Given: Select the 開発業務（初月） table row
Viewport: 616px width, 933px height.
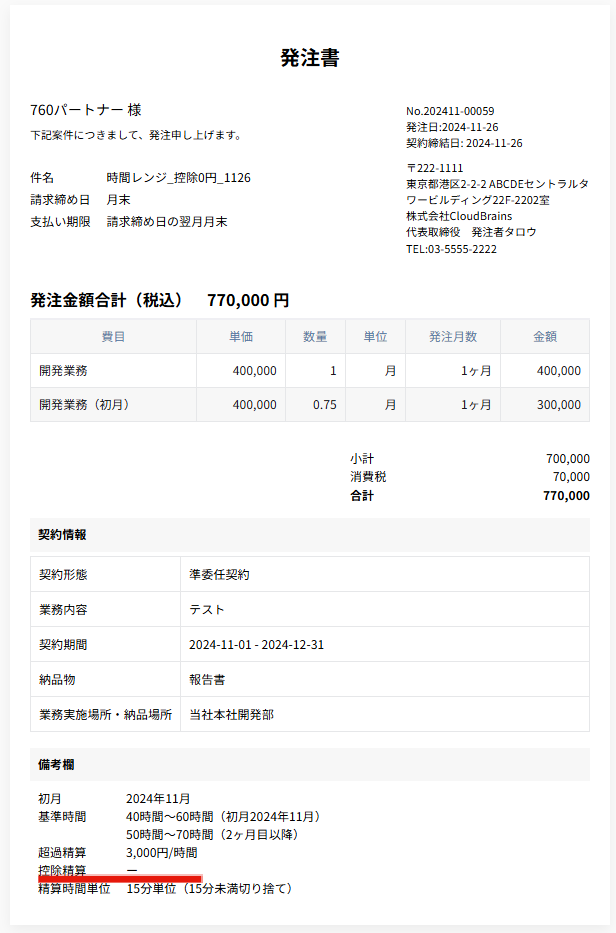Looking at the screenshot, I should pyautogui.click(x=309, y=405).
